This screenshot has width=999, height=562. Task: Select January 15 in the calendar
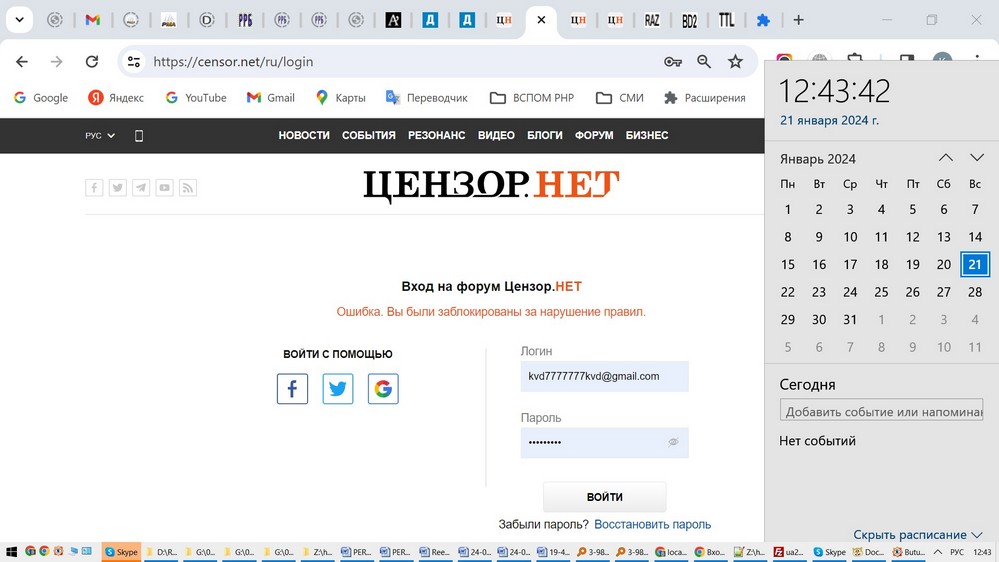click(787, 264)
